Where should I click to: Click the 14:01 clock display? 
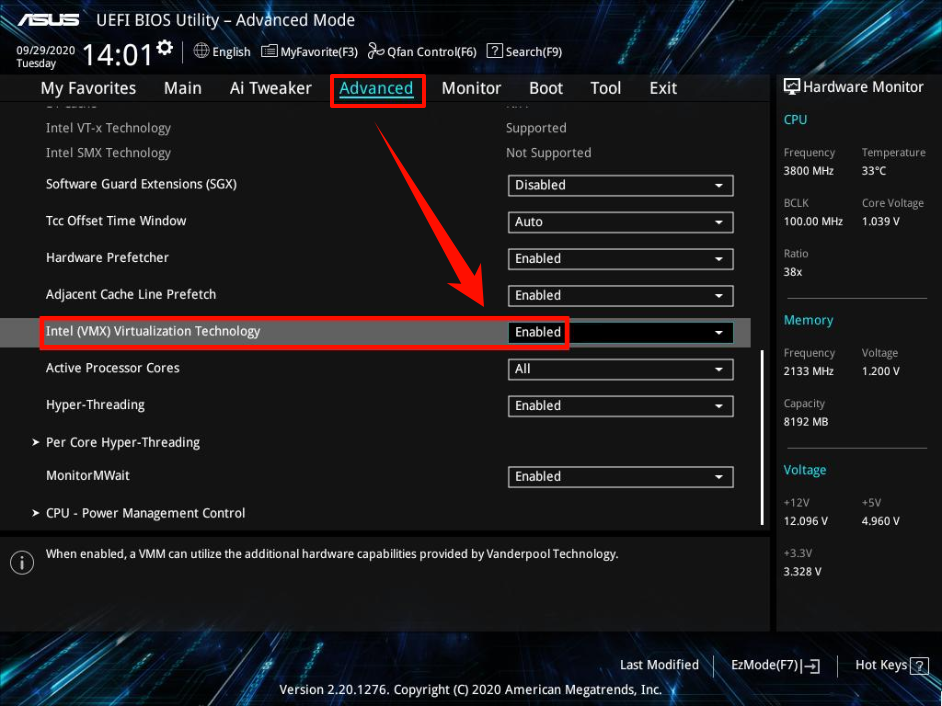[x=117, y=55]
